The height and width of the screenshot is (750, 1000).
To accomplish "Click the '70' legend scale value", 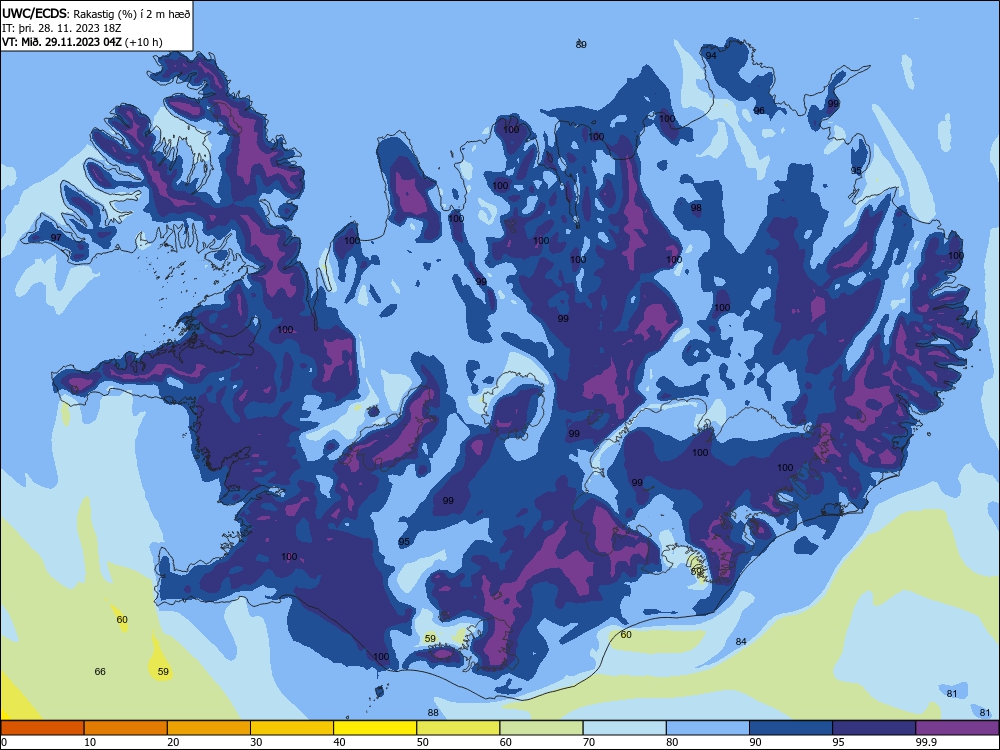I will tap(589, 742).
